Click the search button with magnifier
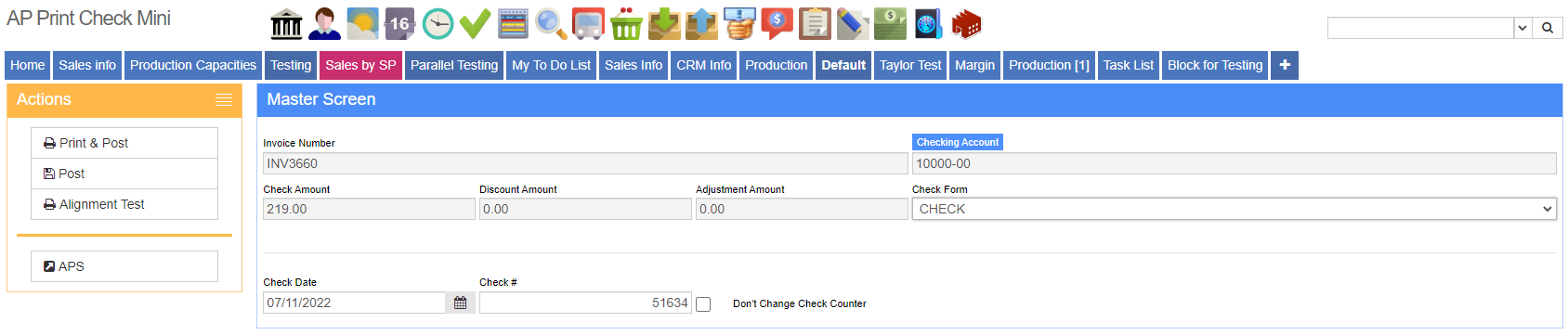Image resolution: width=1568 pixels, height=335 pixels. click(x=1548, y=28)
